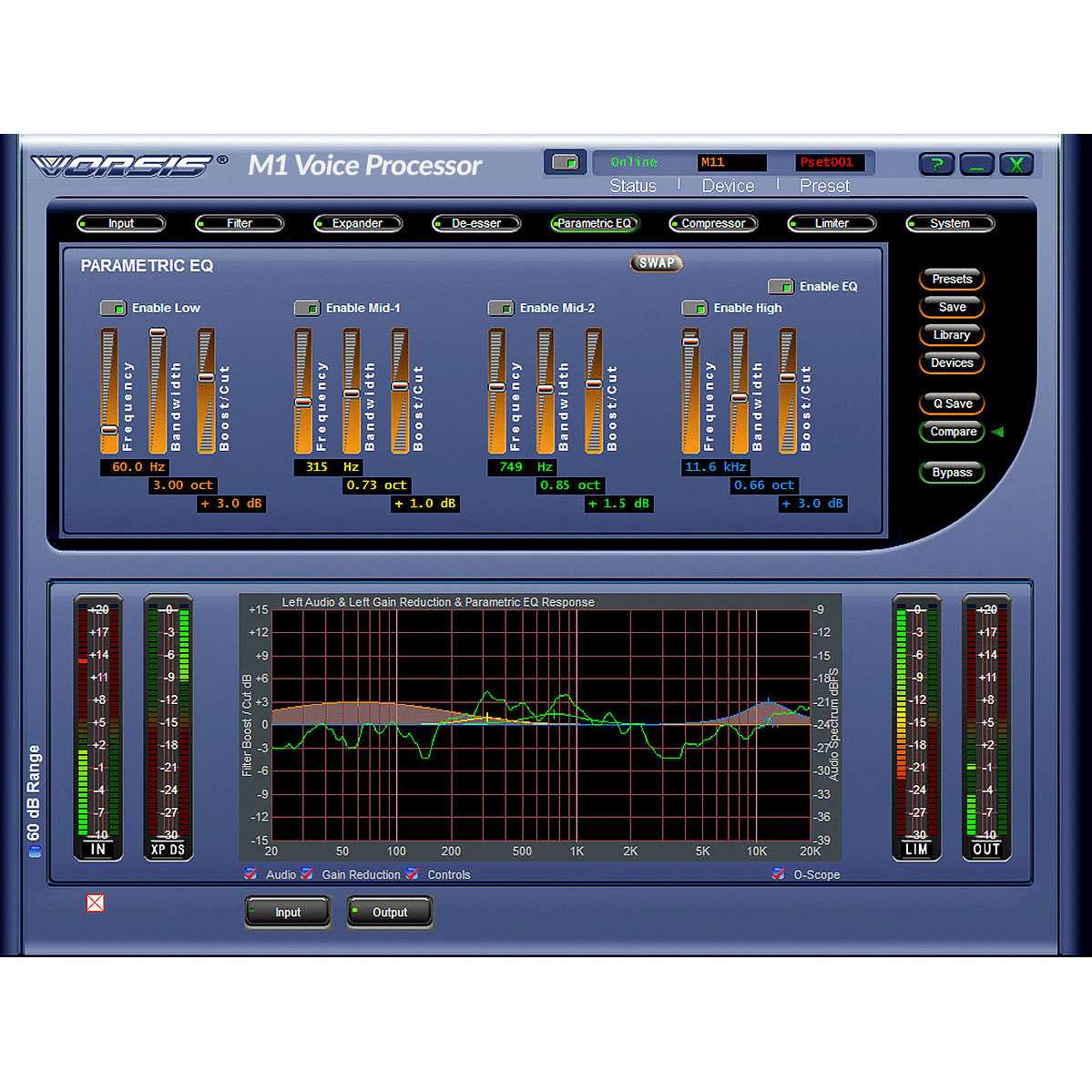Click the IN level meter
Viewport: 1092px width, 1092px height.
(98, 727)
